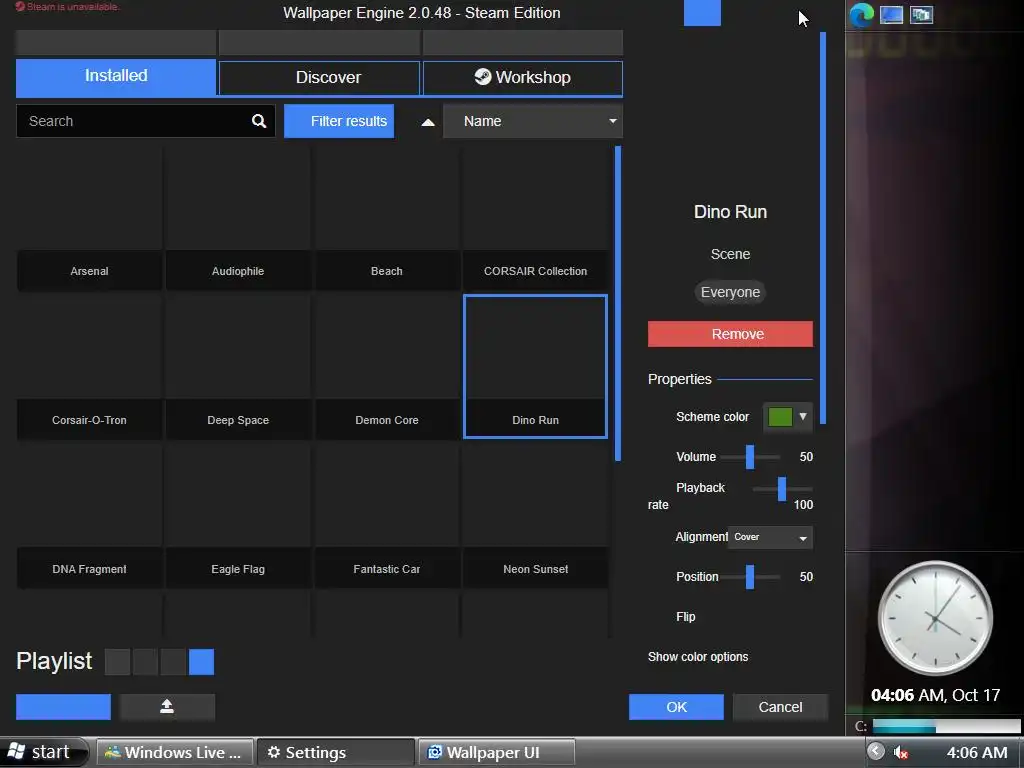Expand hidden tray icons arrow
Viewport: 1024px width, 768px height.
876,752
